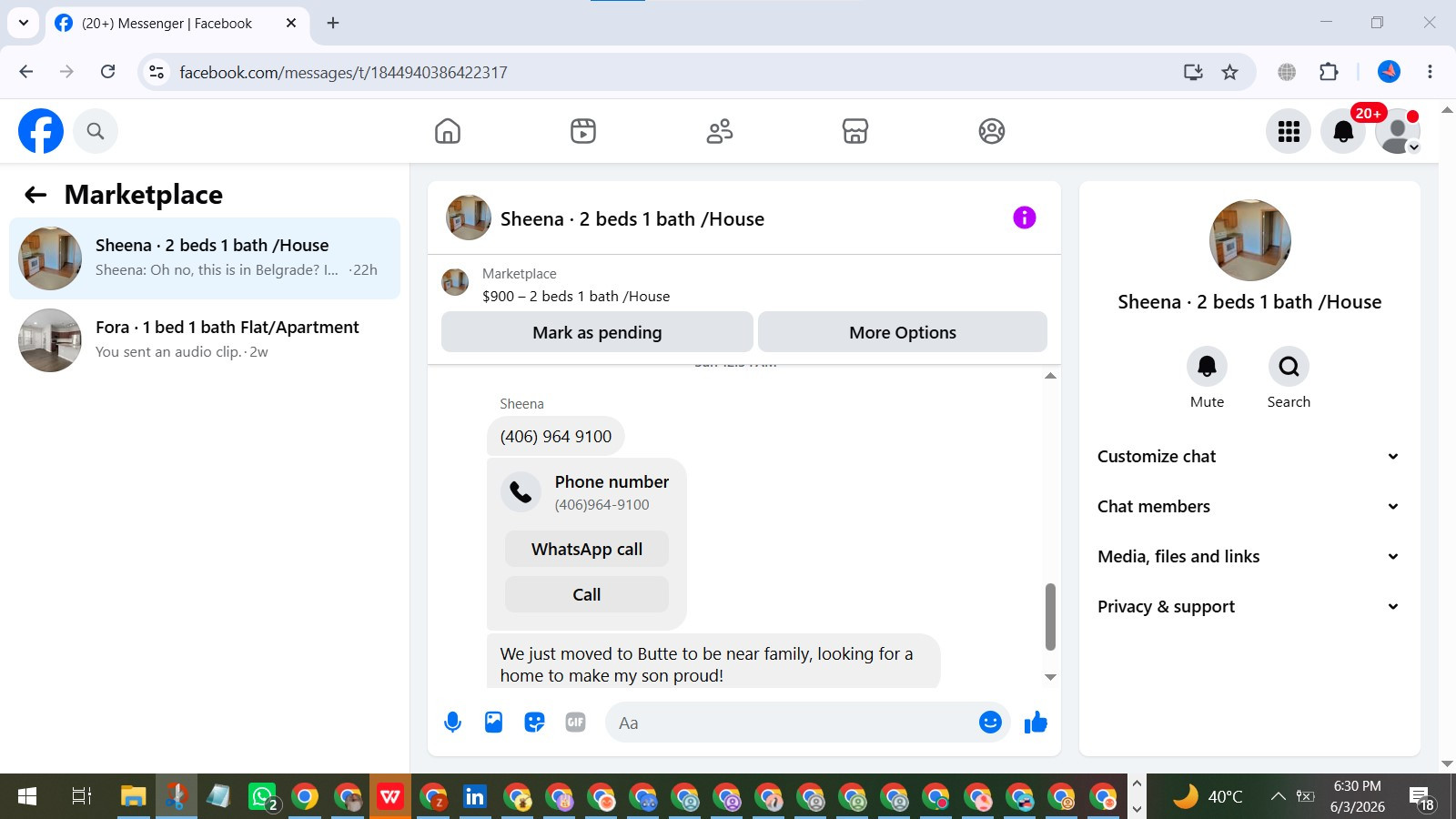Open the emoji picker

[x=990, y=723]
